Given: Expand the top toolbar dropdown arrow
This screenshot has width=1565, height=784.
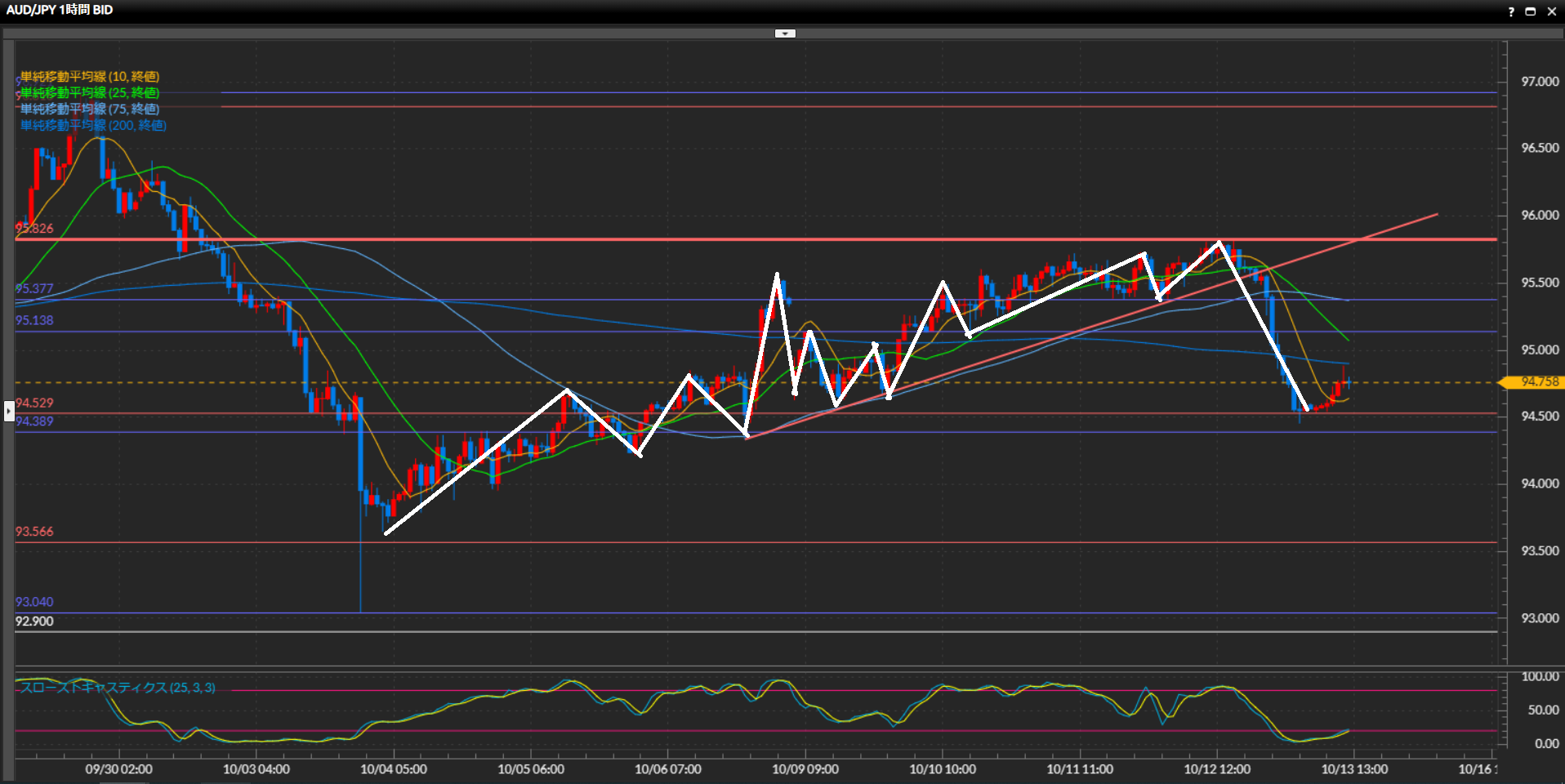Looking at the screenshot, I should [785, 33].
